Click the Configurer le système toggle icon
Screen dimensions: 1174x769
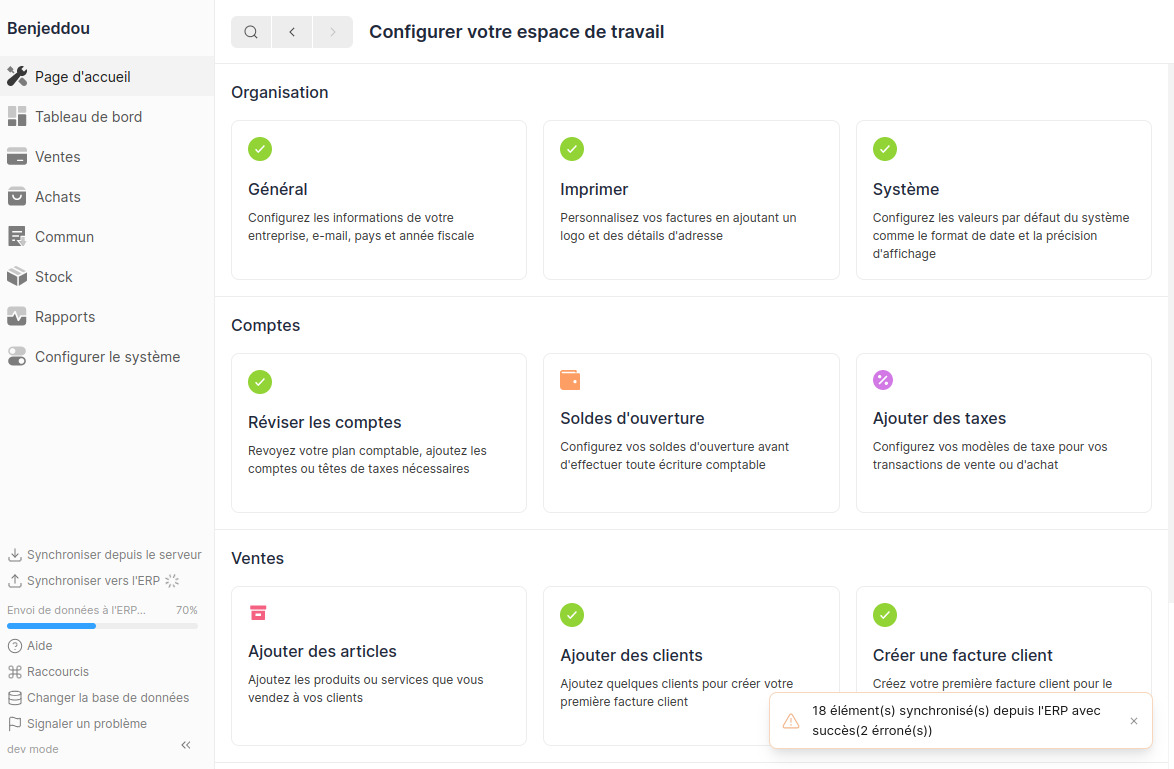[x=17, y=357]
